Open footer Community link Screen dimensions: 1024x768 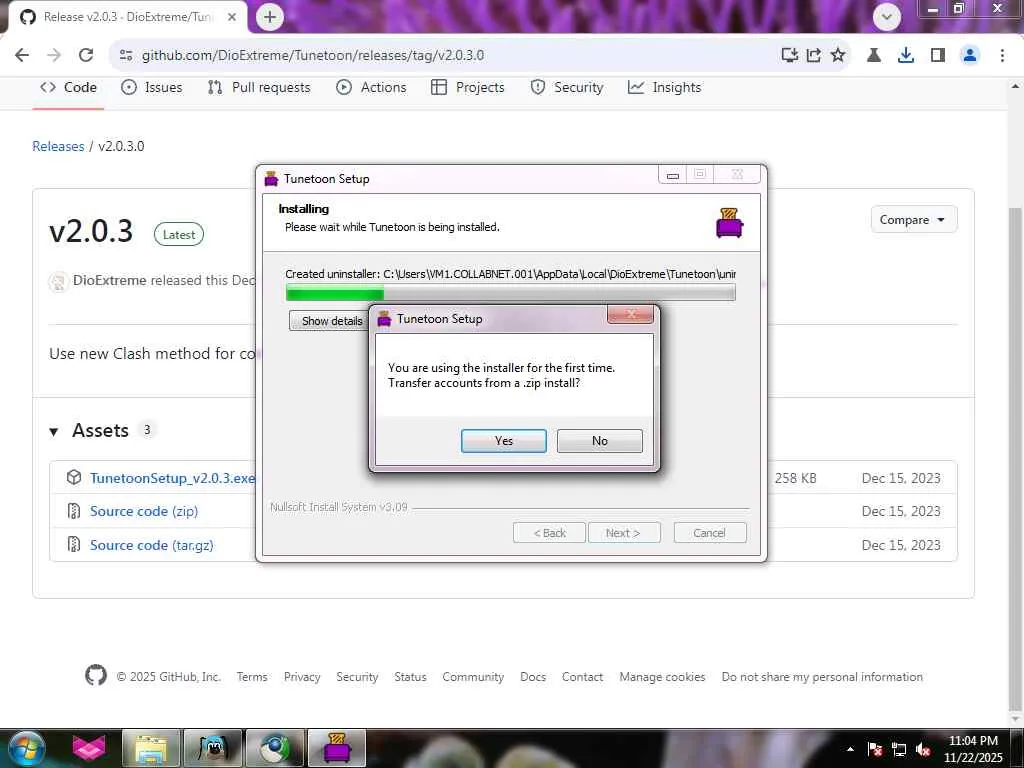point(473,677)
